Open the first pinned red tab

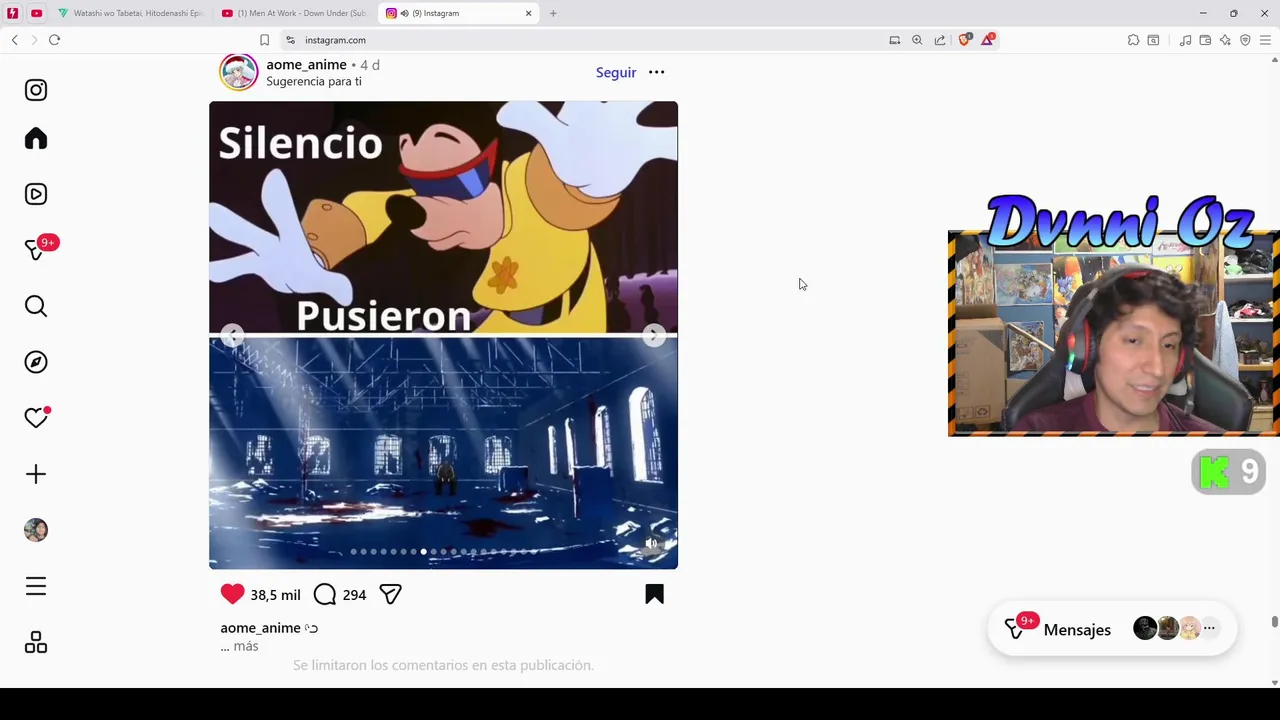click(12, 13)
